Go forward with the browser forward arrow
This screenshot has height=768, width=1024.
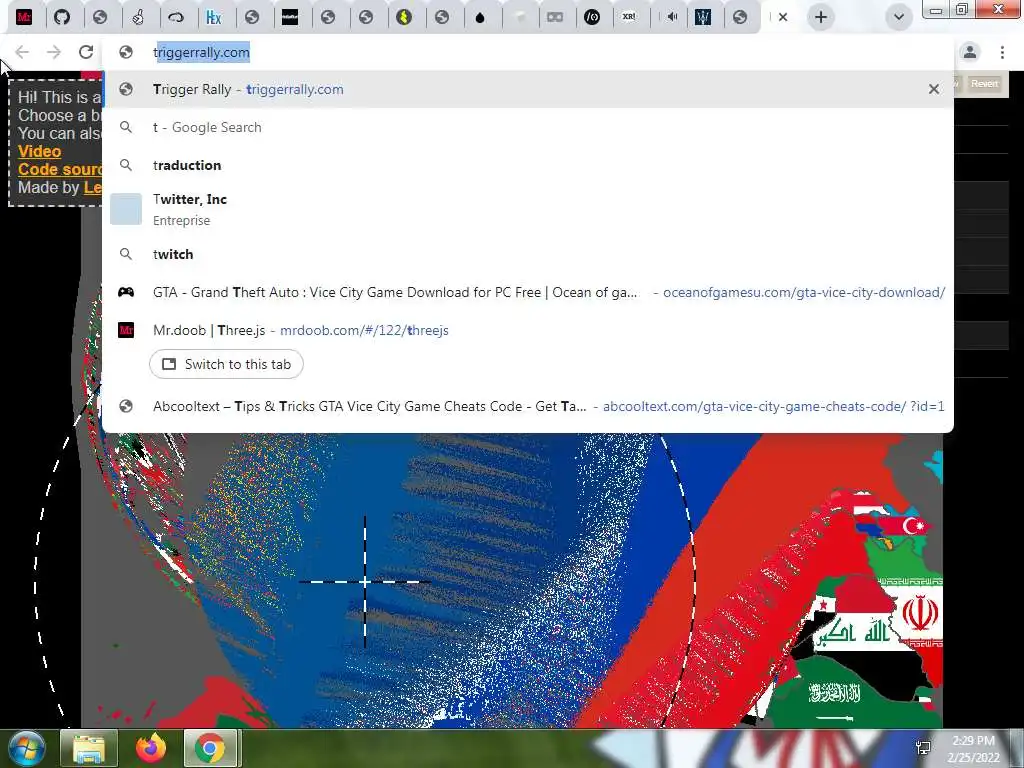point(54,52)
